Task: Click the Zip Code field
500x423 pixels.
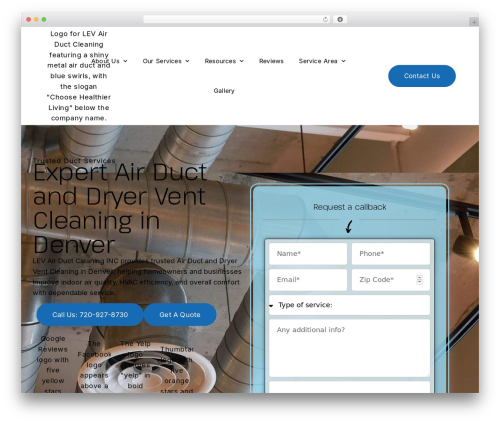Action: click(391, 280)
